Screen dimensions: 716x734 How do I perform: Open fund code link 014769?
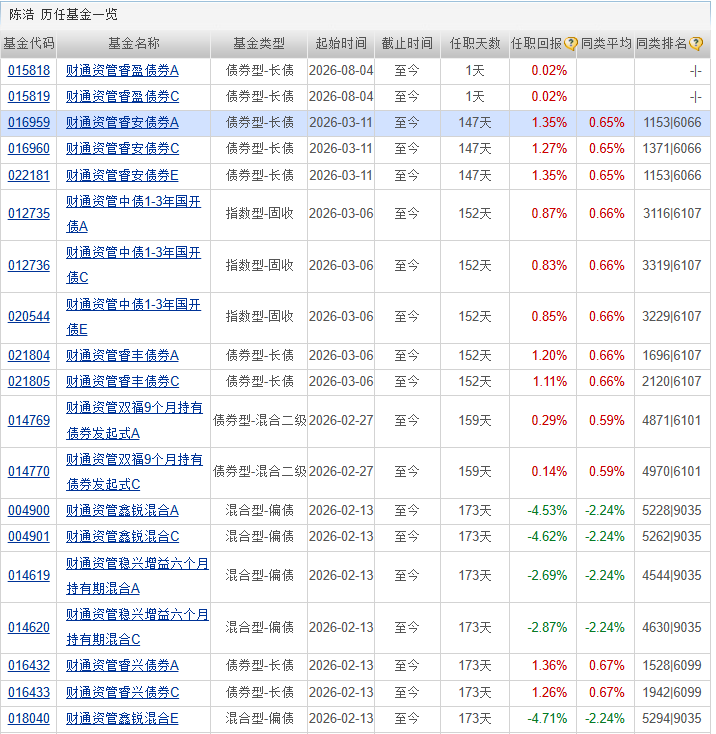coord(29,420)
